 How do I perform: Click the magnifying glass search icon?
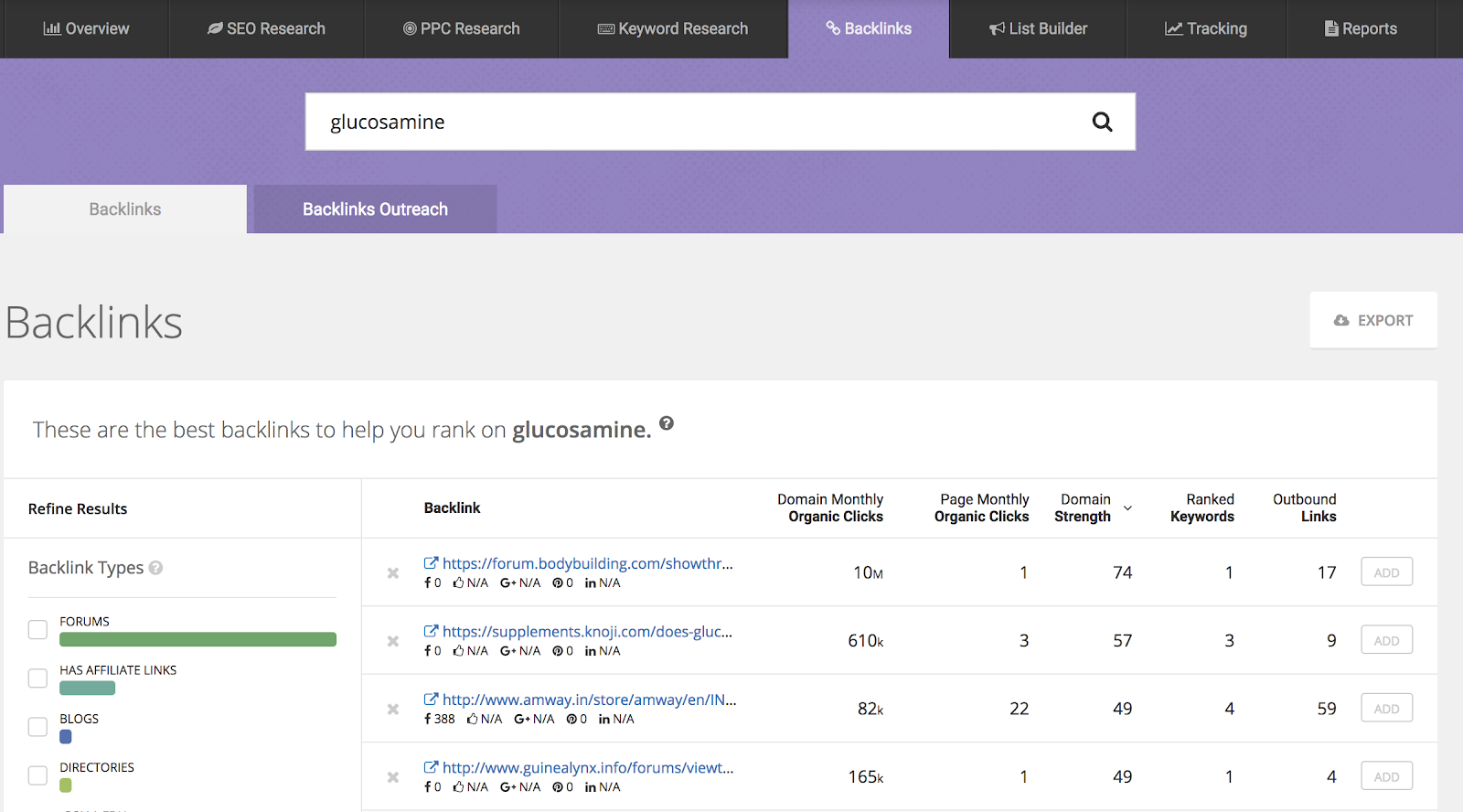[1102, 122]
